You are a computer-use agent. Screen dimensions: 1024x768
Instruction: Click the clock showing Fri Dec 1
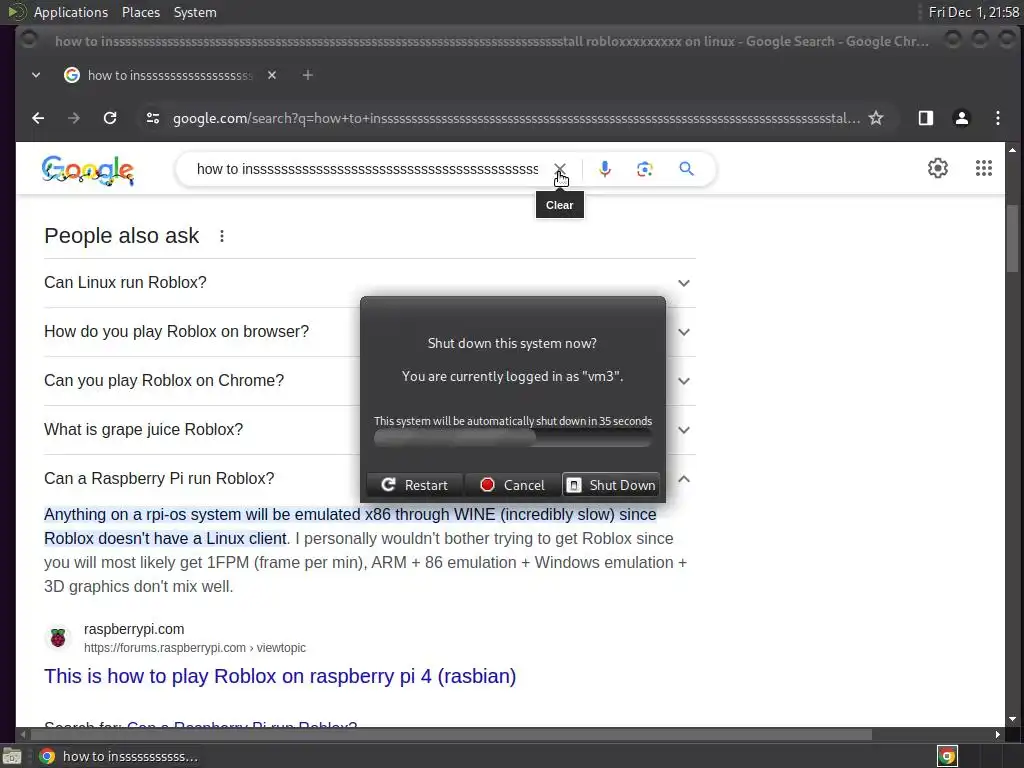point(974,12)
